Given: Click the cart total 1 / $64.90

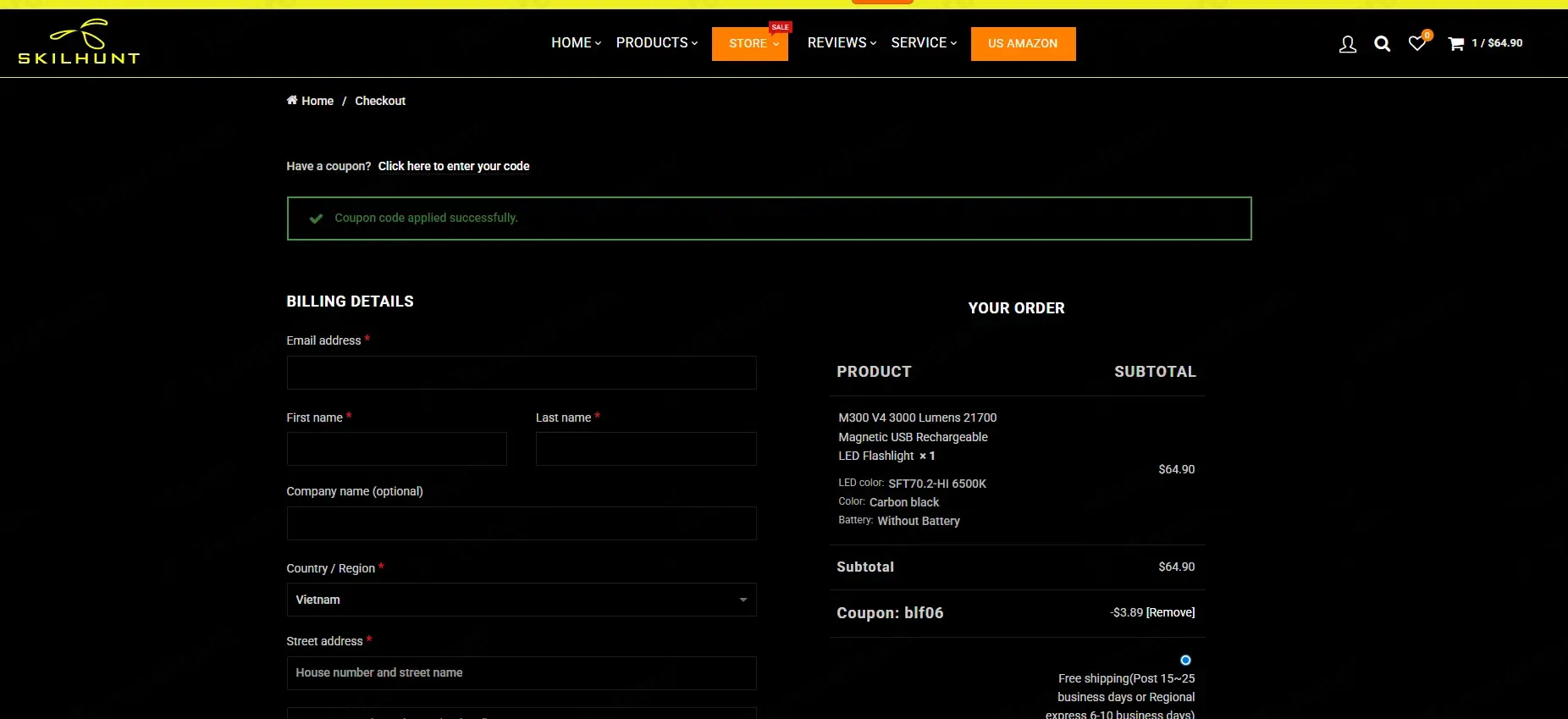Looking at the screenshot, I should (1497, 43).
